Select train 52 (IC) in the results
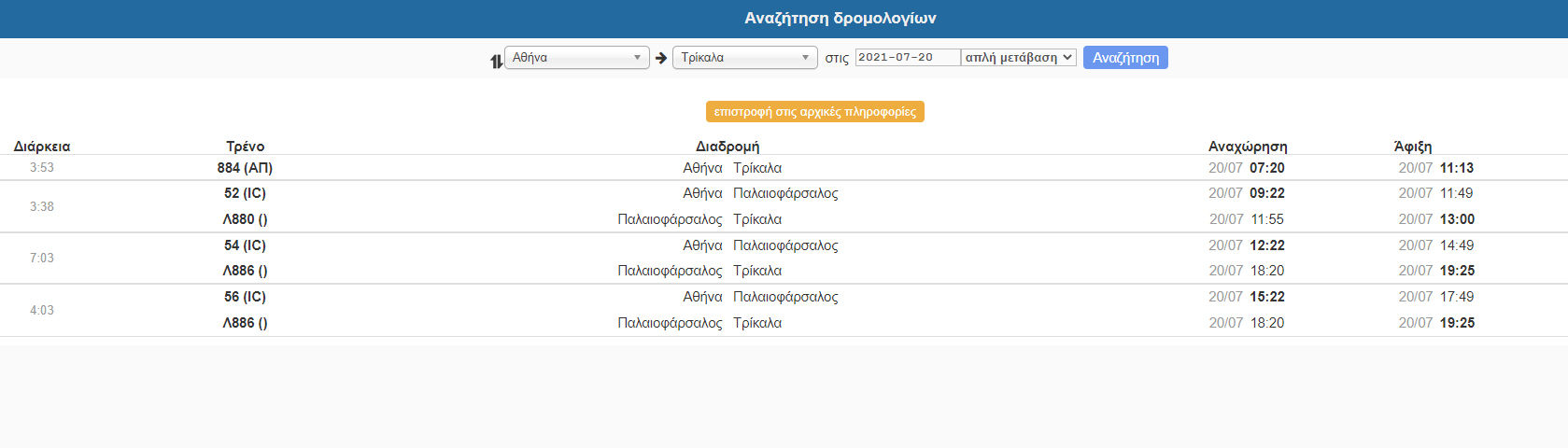Image resolution: width=1568 pixels, height=448 pixels. [x=245, y=193]
